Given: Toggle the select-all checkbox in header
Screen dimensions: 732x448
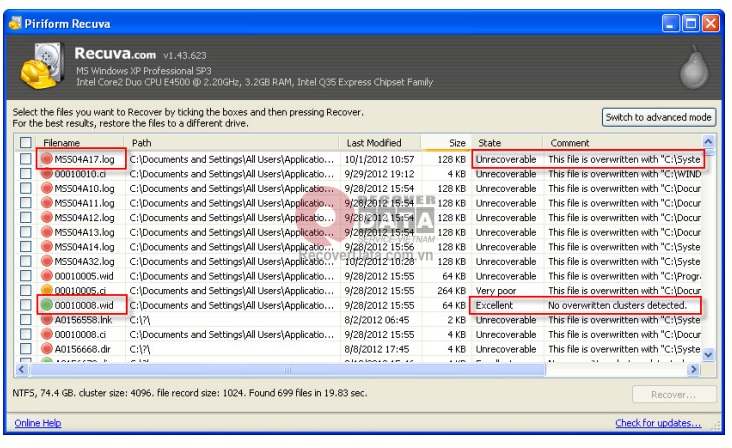Looking at the screenshot, I should point(26,143).
